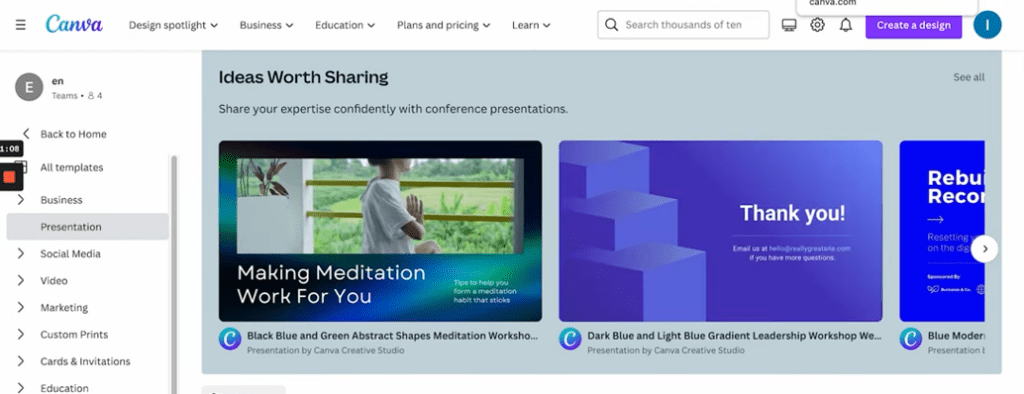Click the search magnifier icon
Viewport: 1024px width, 394px height.
pos(611,25)
